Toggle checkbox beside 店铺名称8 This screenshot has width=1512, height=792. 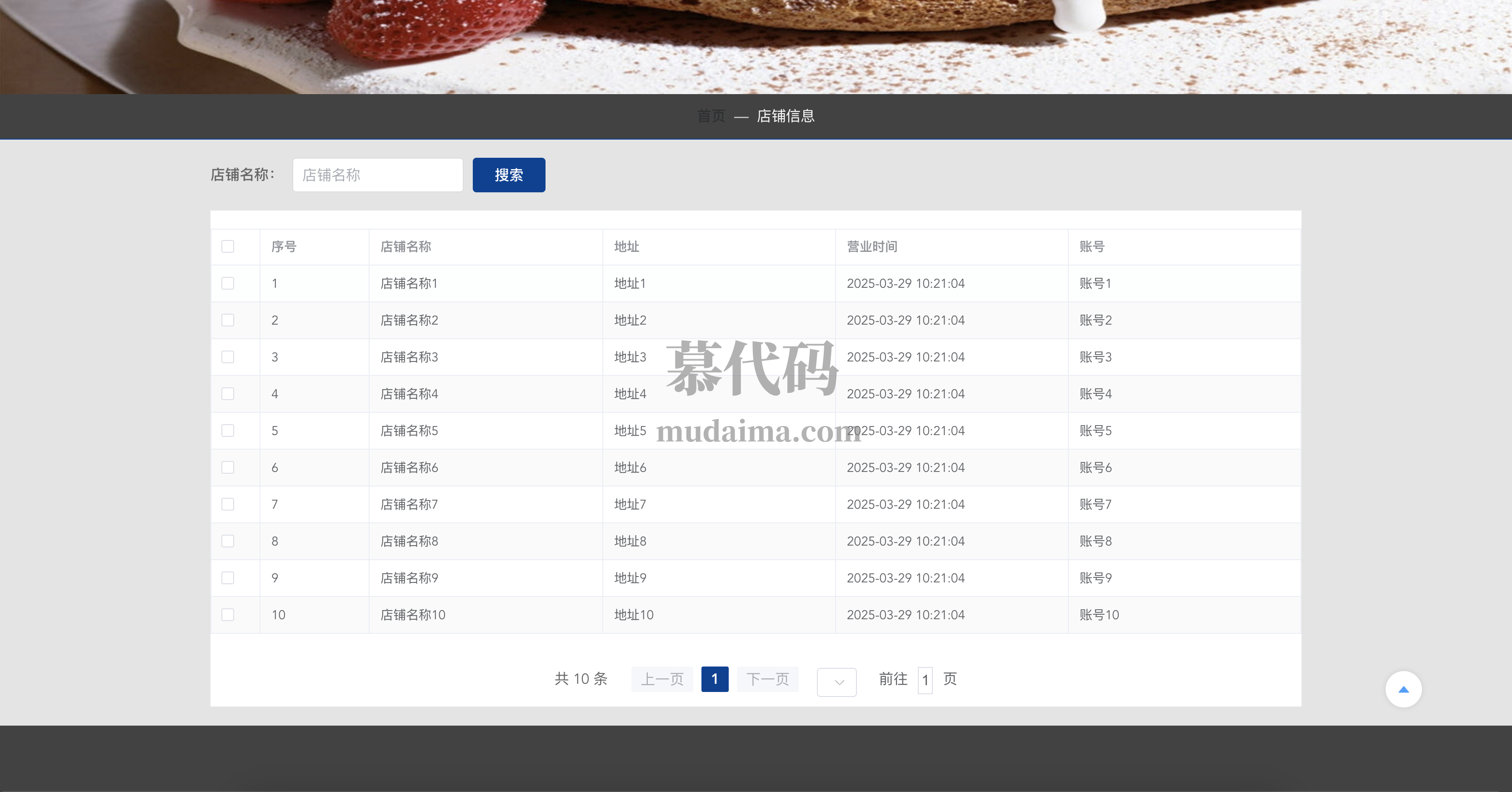tap(228, 541)
